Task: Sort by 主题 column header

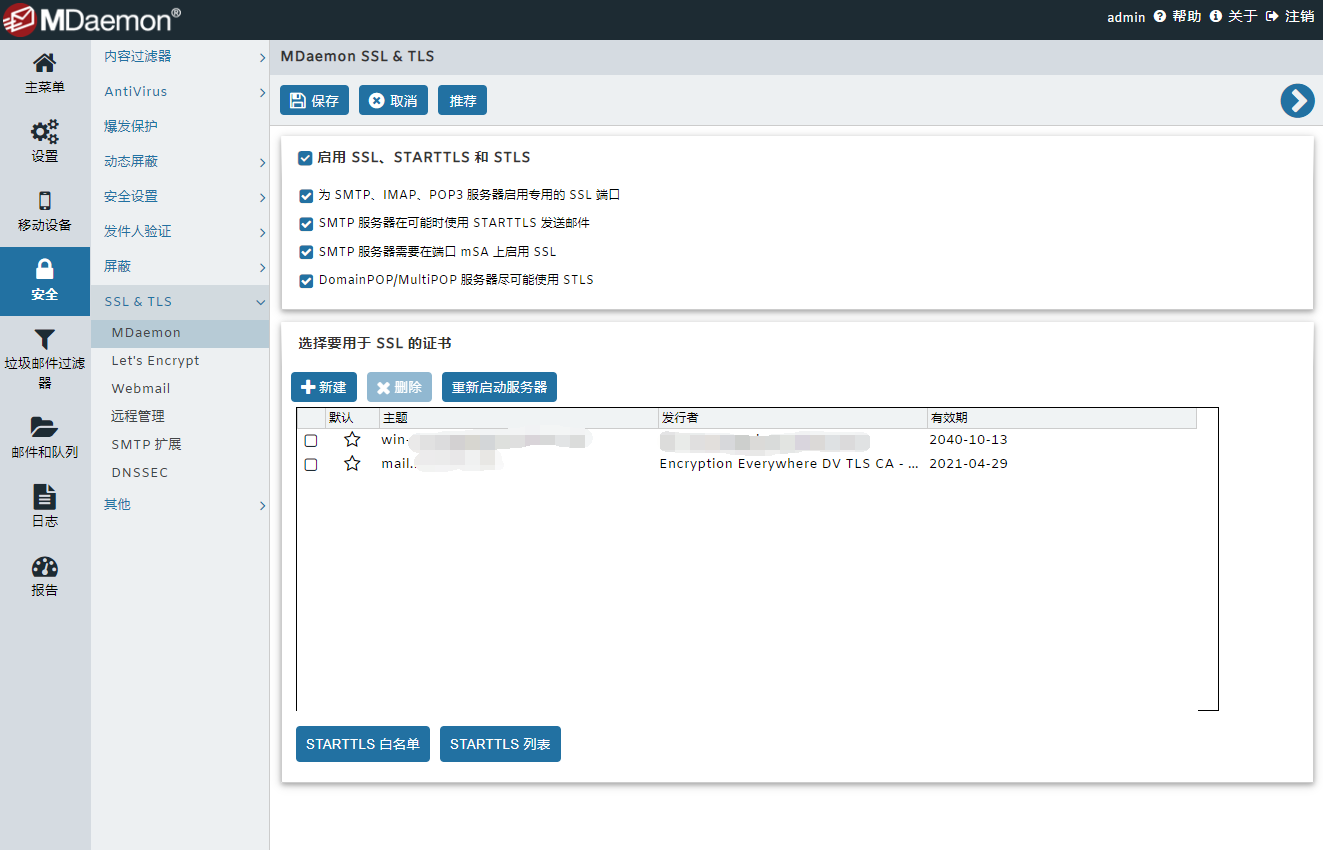Action: [519, 418]
